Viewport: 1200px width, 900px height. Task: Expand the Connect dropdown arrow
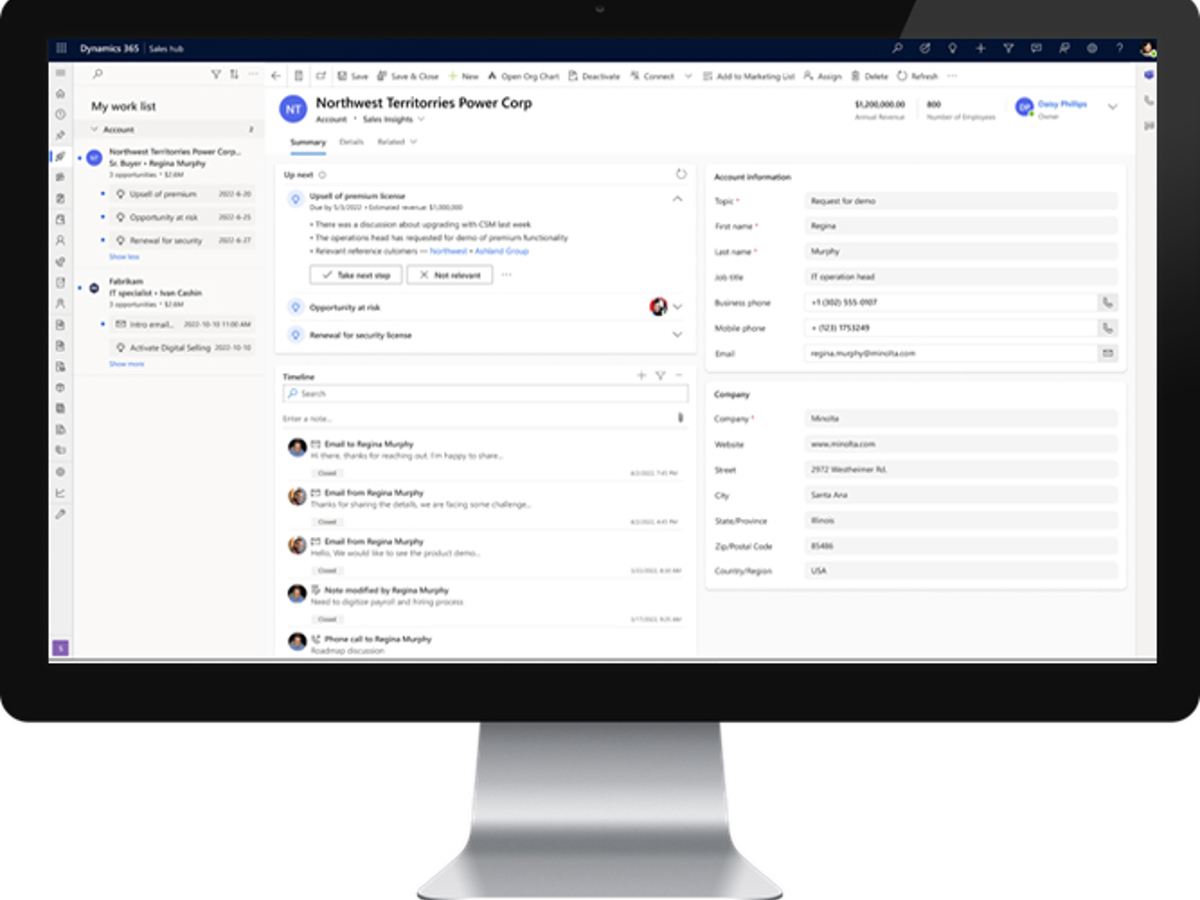pos(688,76)
